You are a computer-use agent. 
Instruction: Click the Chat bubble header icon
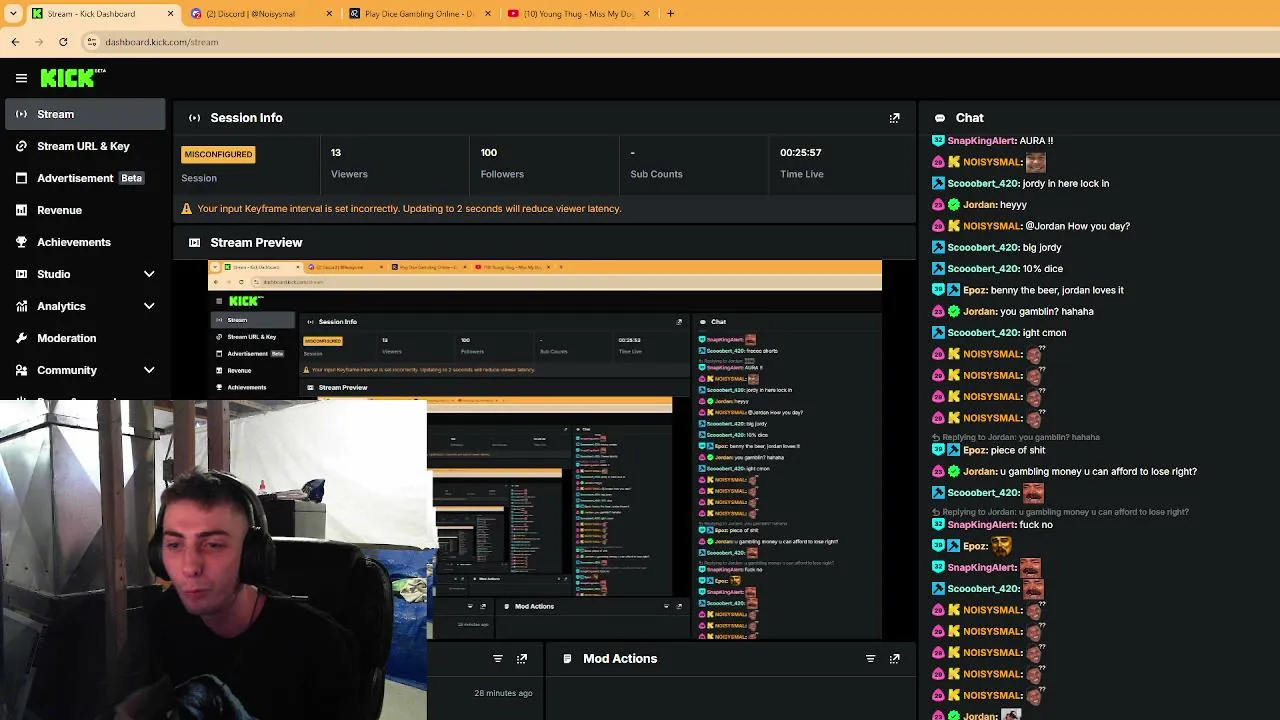[940, 118]
